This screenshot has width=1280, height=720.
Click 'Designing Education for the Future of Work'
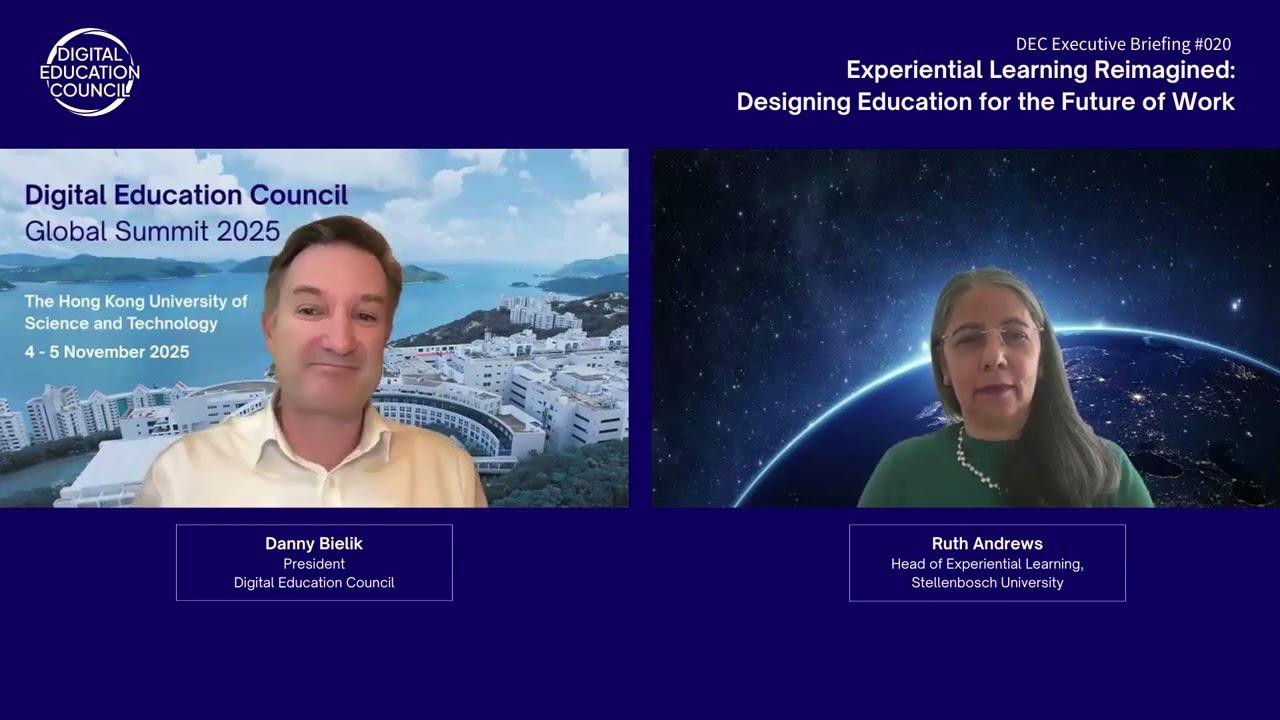(986, 102)
